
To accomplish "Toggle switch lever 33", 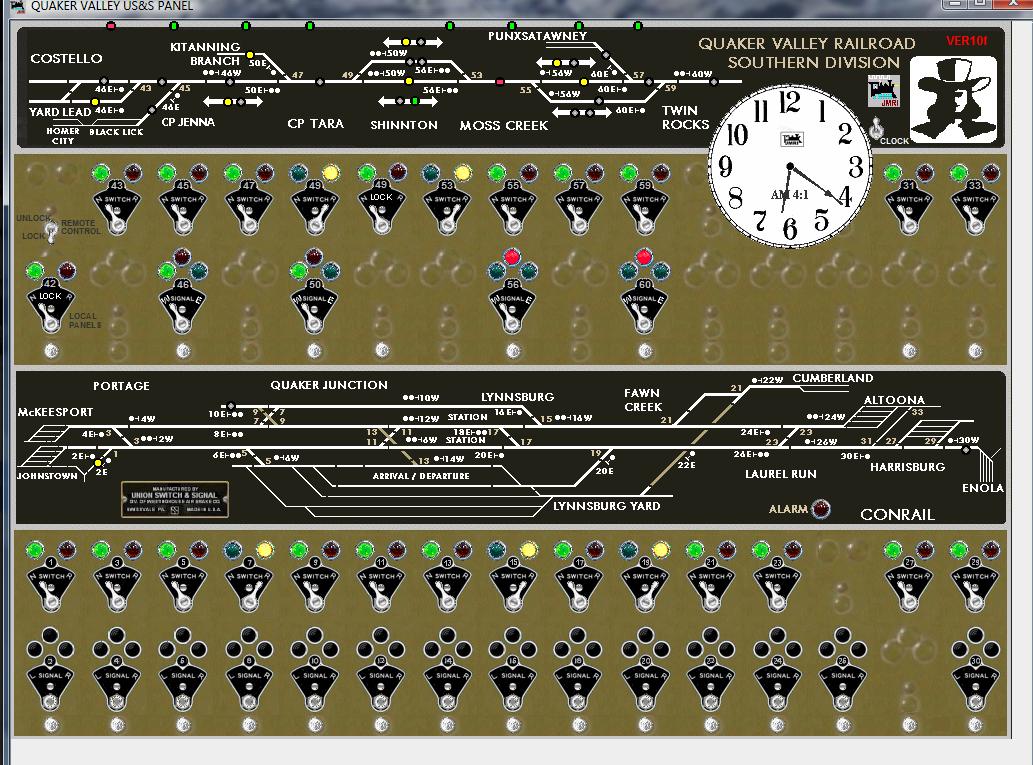I will pos(975,207).
